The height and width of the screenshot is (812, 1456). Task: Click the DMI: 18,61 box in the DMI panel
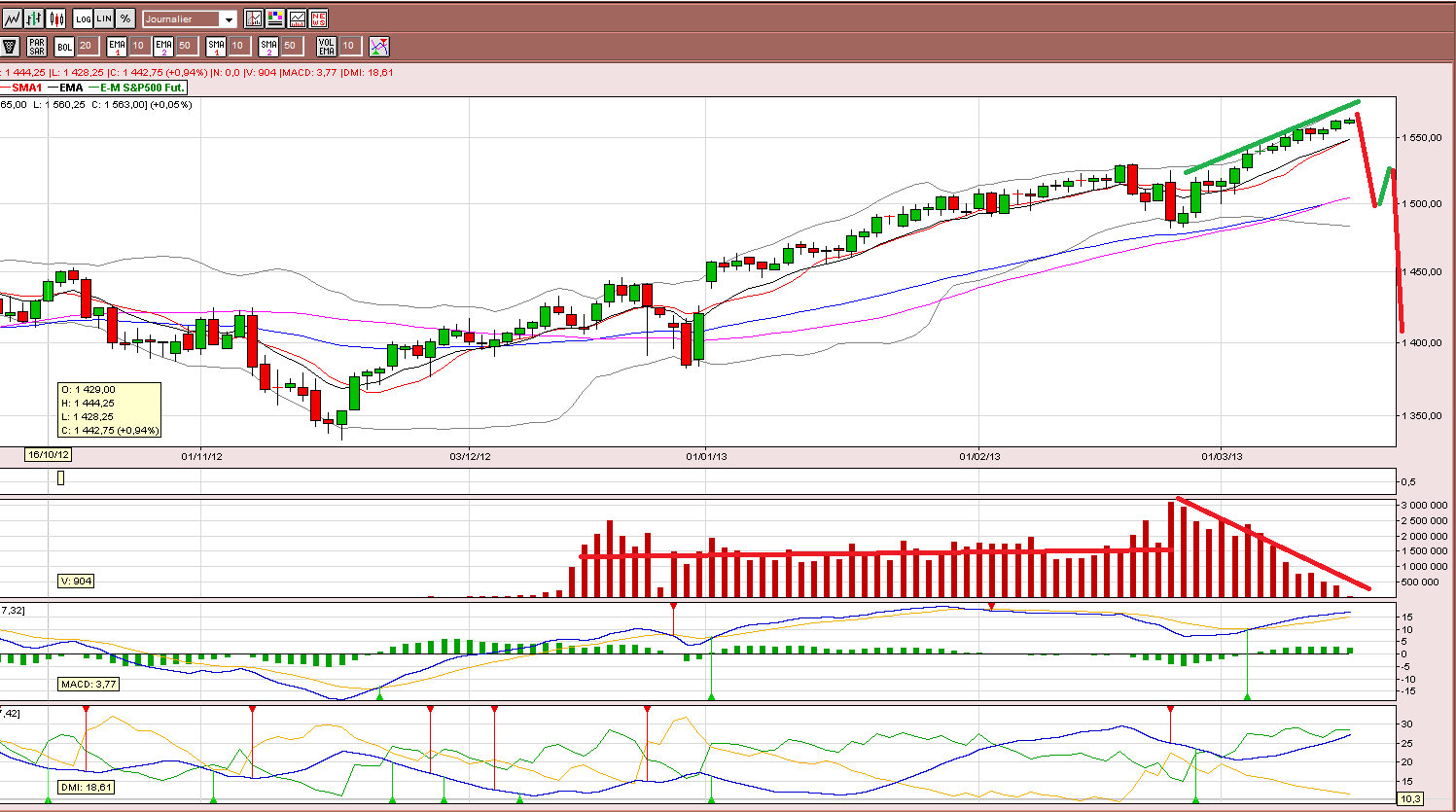(86, 788)
